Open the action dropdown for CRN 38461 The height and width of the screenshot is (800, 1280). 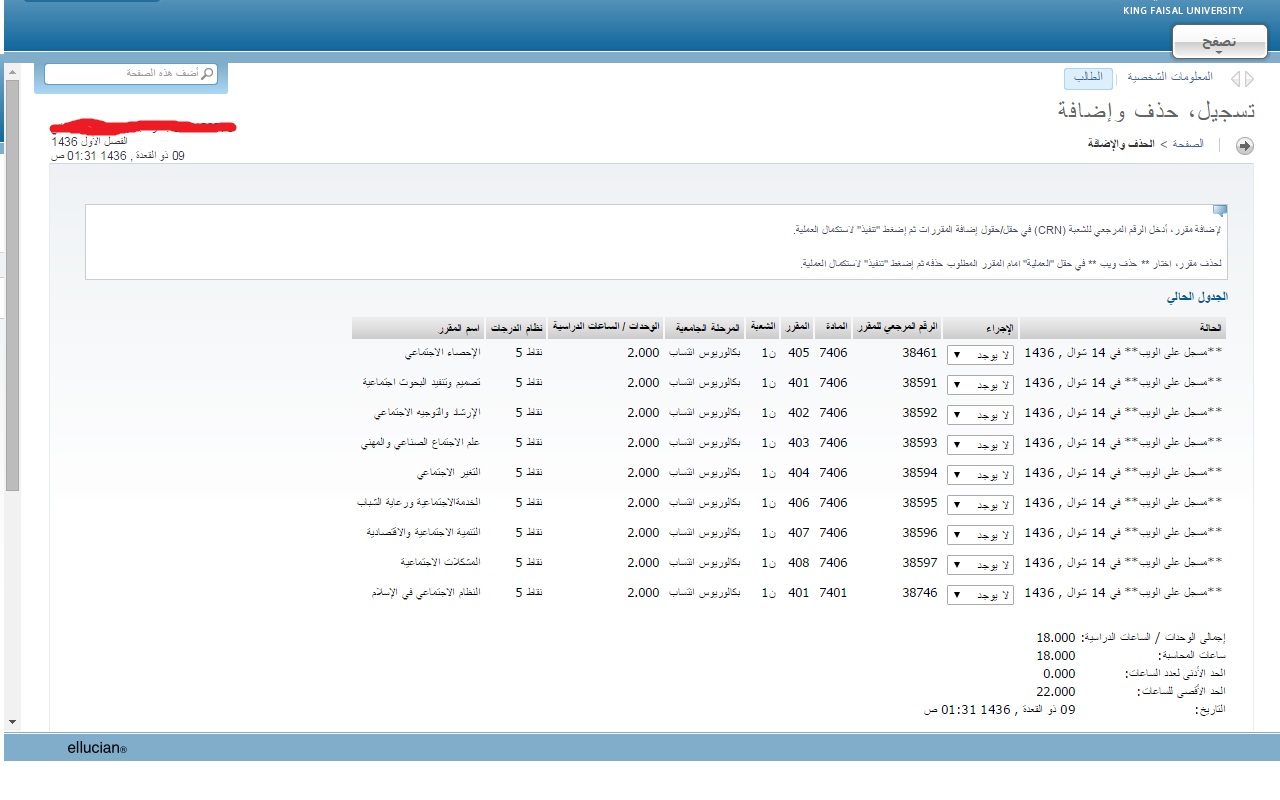[x=980, y=354]
